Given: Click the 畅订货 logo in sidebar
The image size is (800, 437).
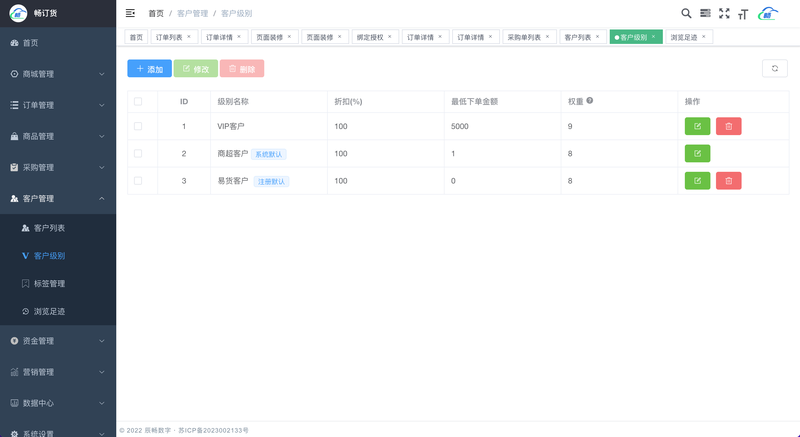Looking at the screenshot, I should click(x=18, y=13).
